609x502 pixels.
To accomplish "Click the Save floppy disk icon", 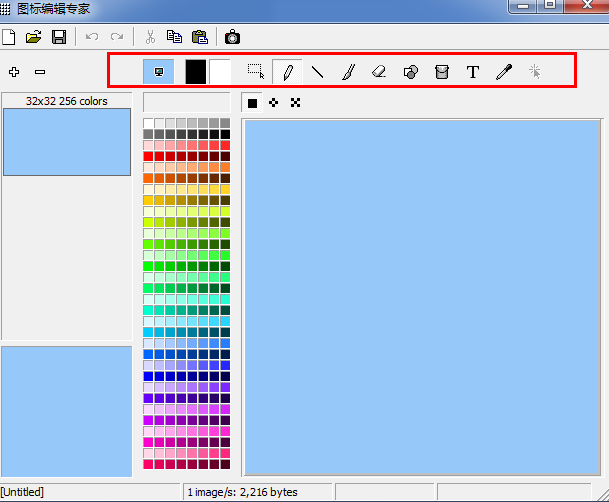I will [59, 37].
